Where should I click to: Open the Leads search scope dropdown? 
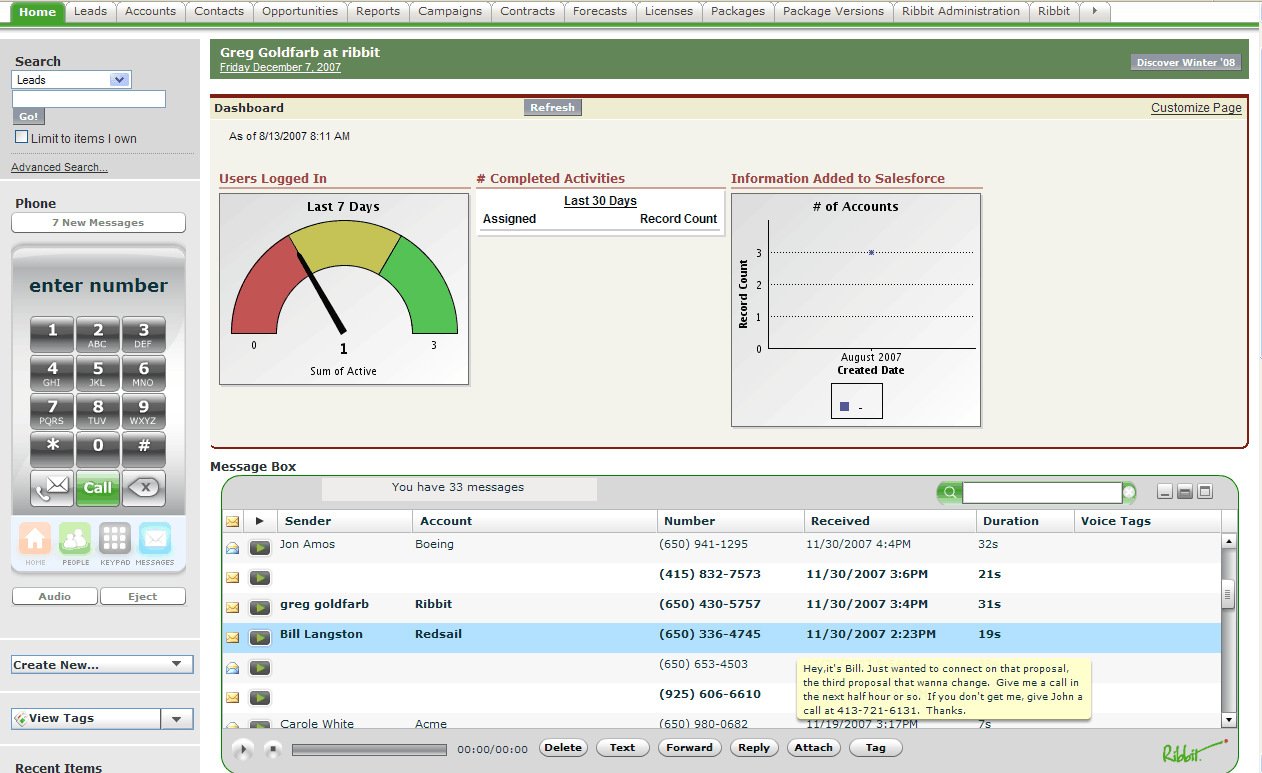(119, 80)
